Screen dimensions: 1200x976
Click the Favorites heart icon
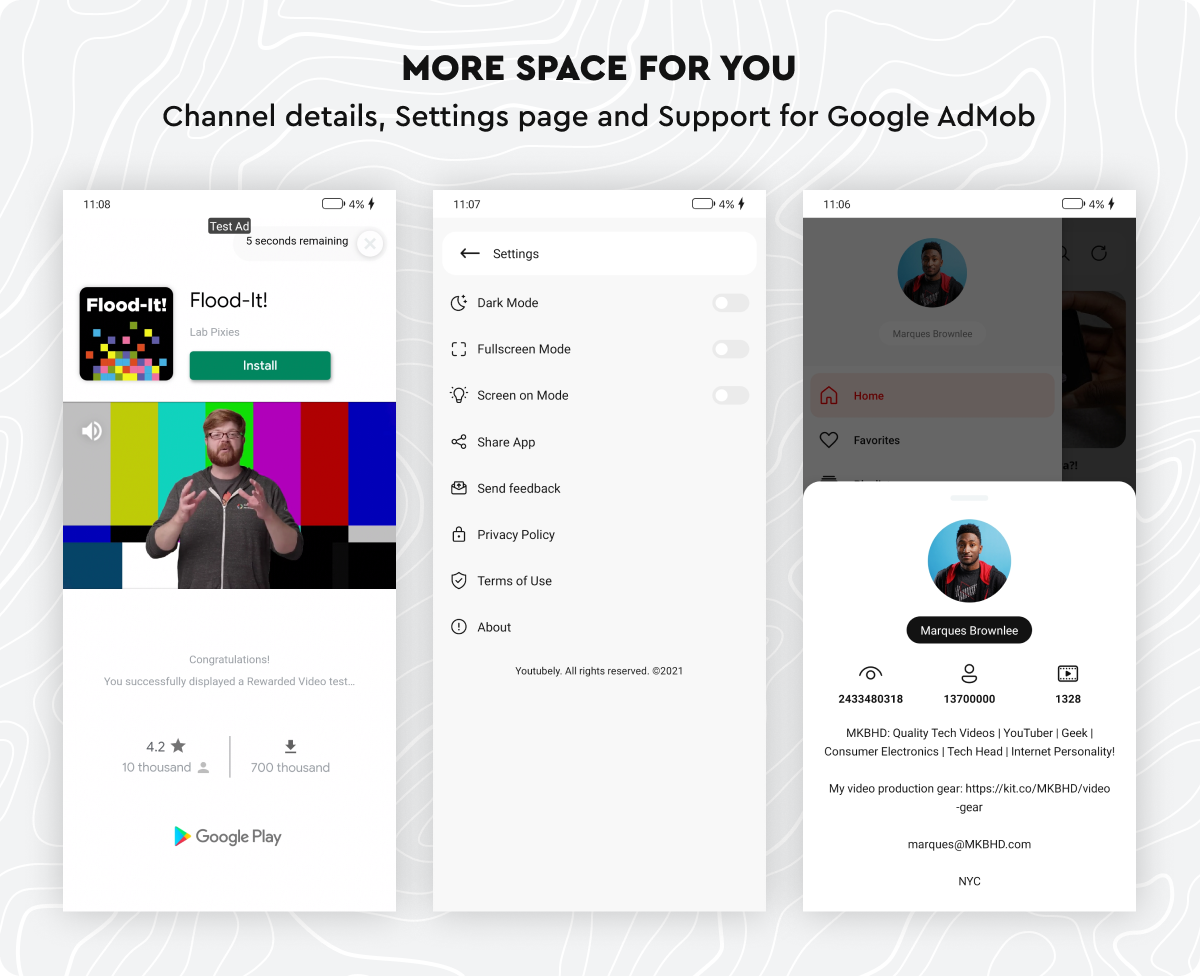pos(829,440)
